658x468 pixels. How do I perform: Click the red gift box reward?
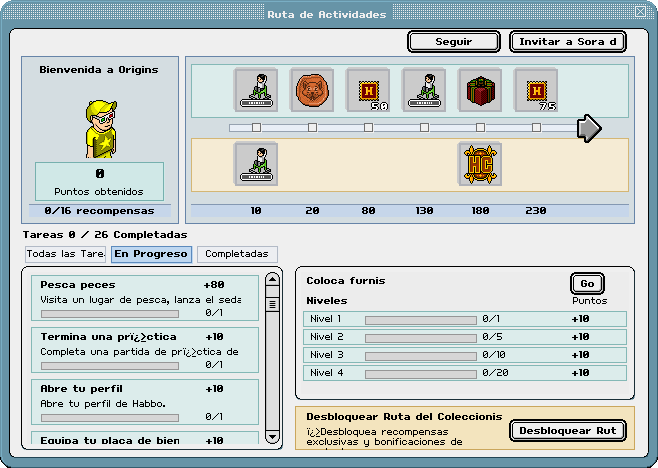tap(480, 90)
